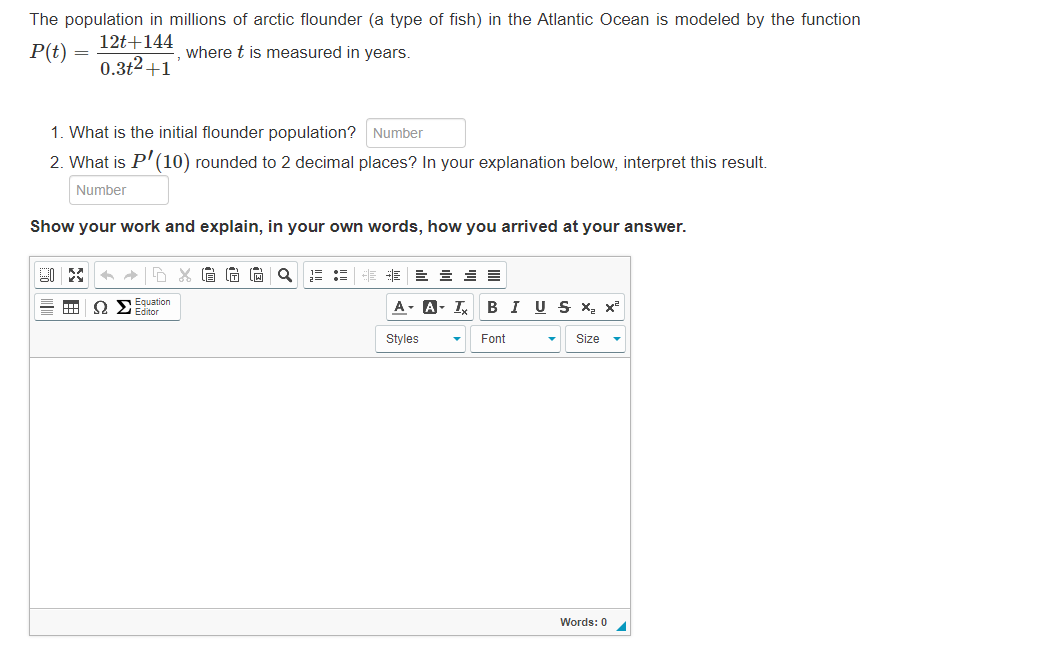
Task: Undo the last editor action
Action: (x=108, y=275)
